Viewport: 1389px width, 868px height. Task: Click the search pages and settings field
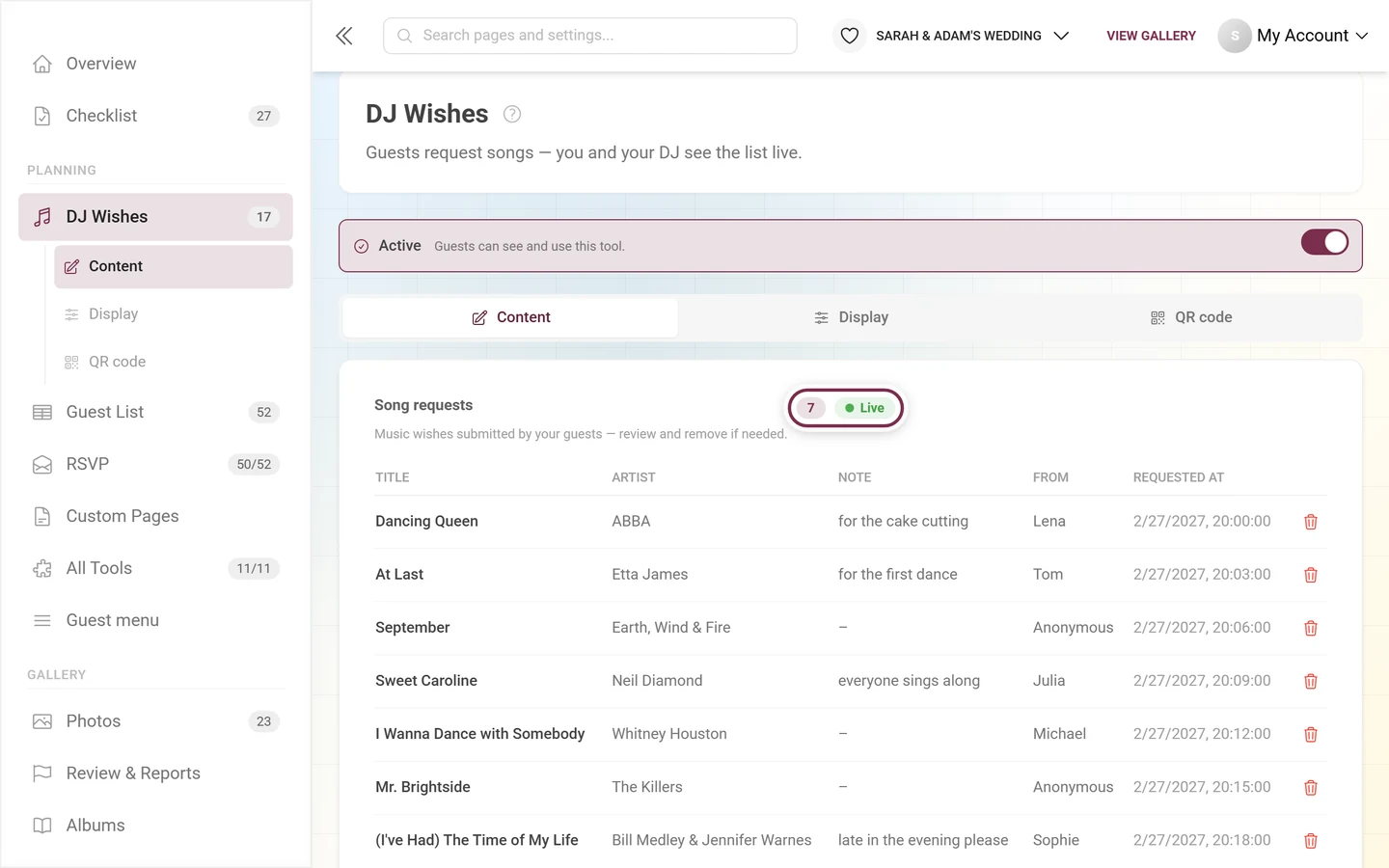click(590, 36)
